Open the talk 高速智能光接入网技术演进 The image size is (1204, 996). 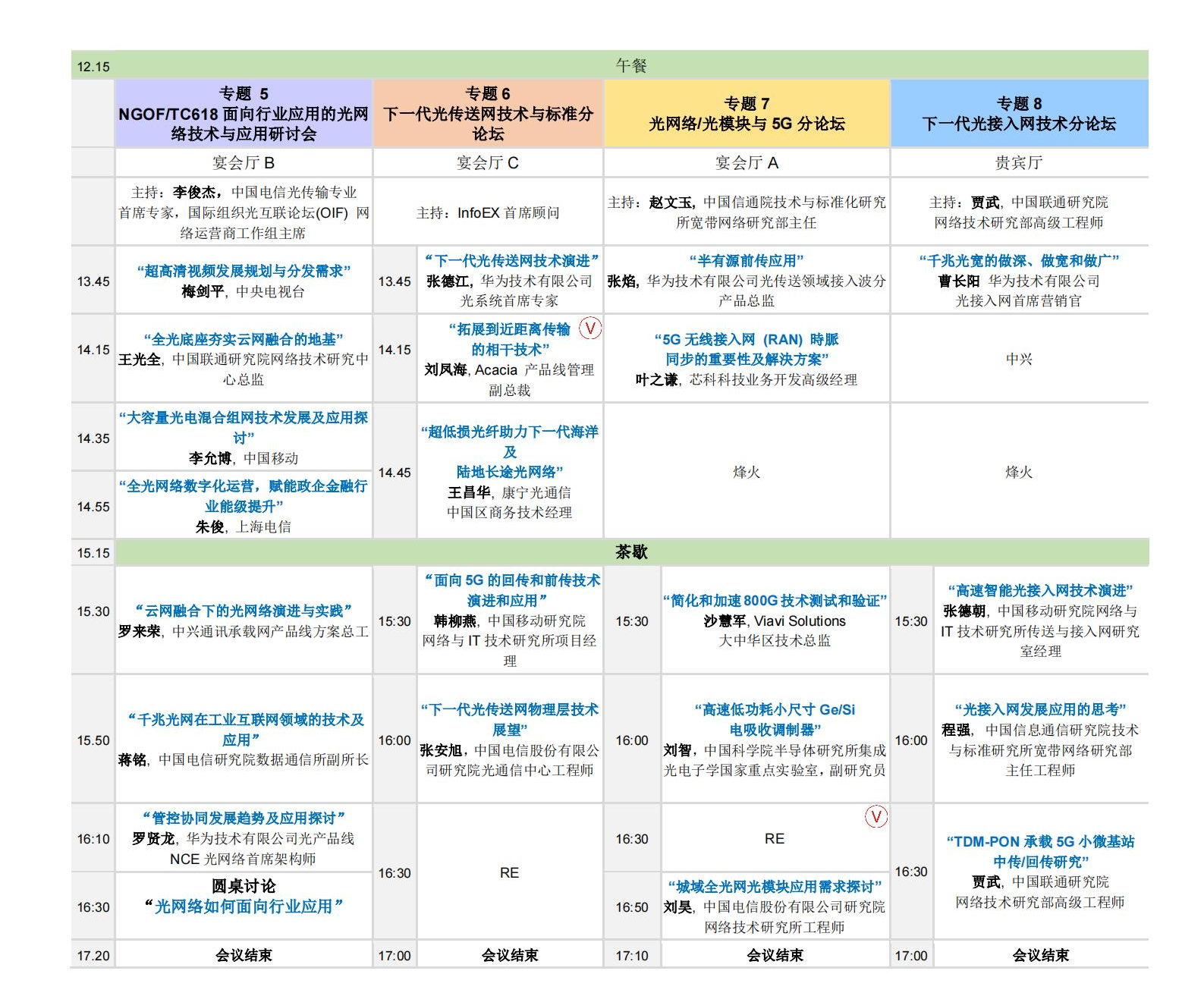1040,590
